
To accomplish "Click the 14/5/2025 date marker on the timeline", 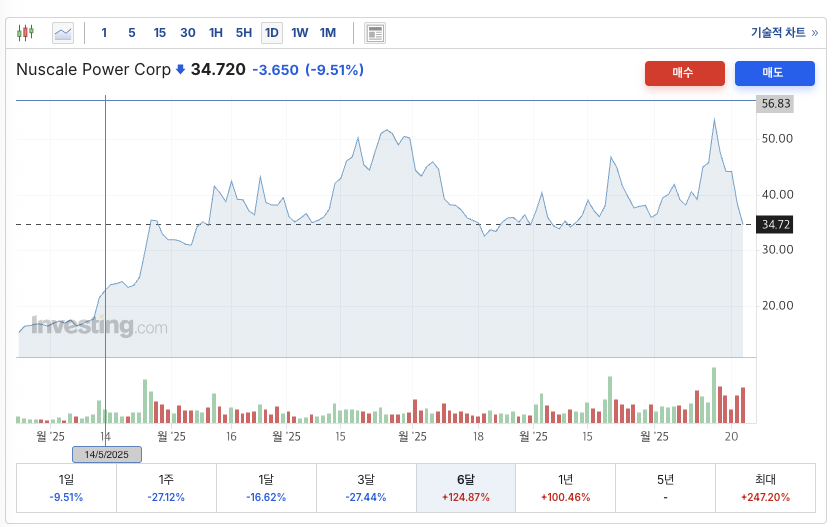I will coord(105,454).
